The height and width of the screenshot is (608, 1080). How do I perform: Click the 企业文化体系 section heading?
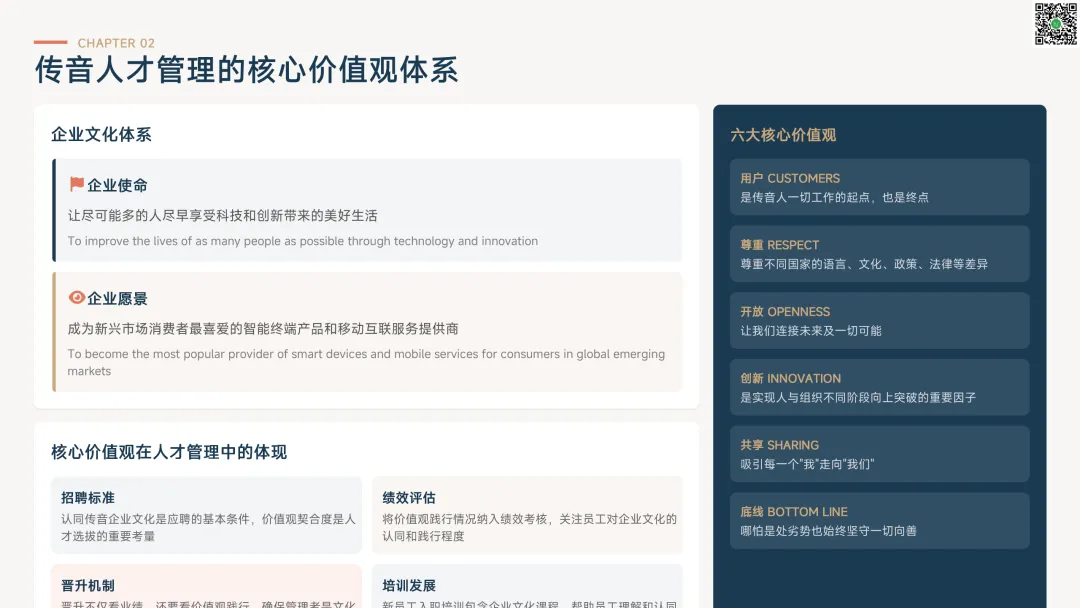pos(101,134)
